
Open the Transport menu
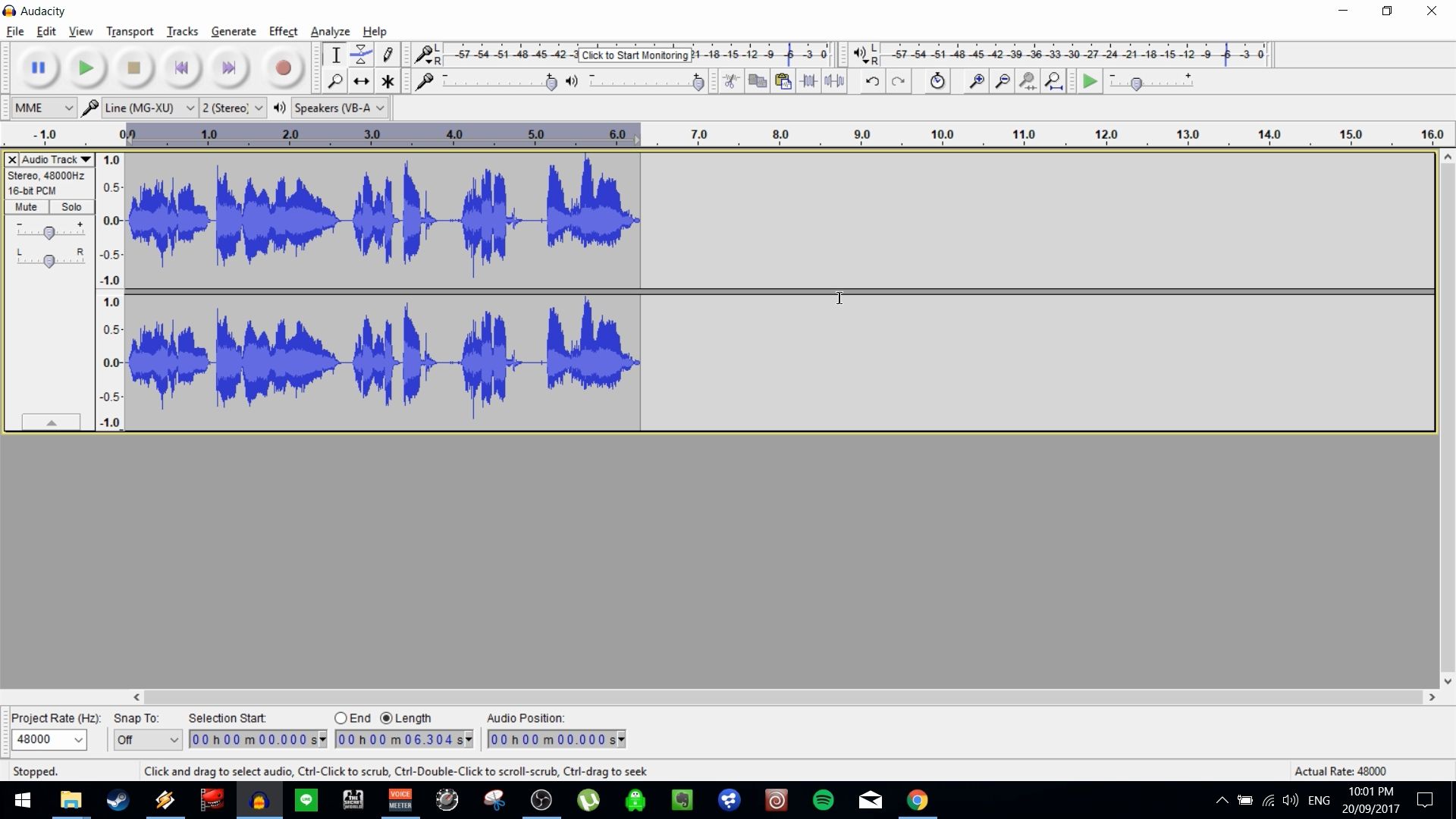tap(129, 31)
